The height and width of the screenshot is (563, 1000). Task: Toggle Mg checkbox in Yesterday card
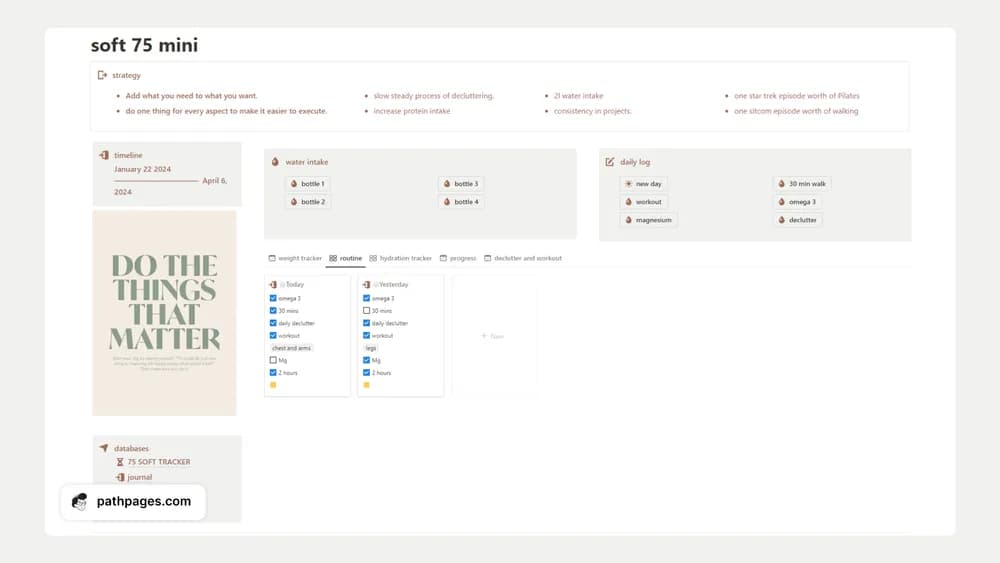(x=367, y=360)
